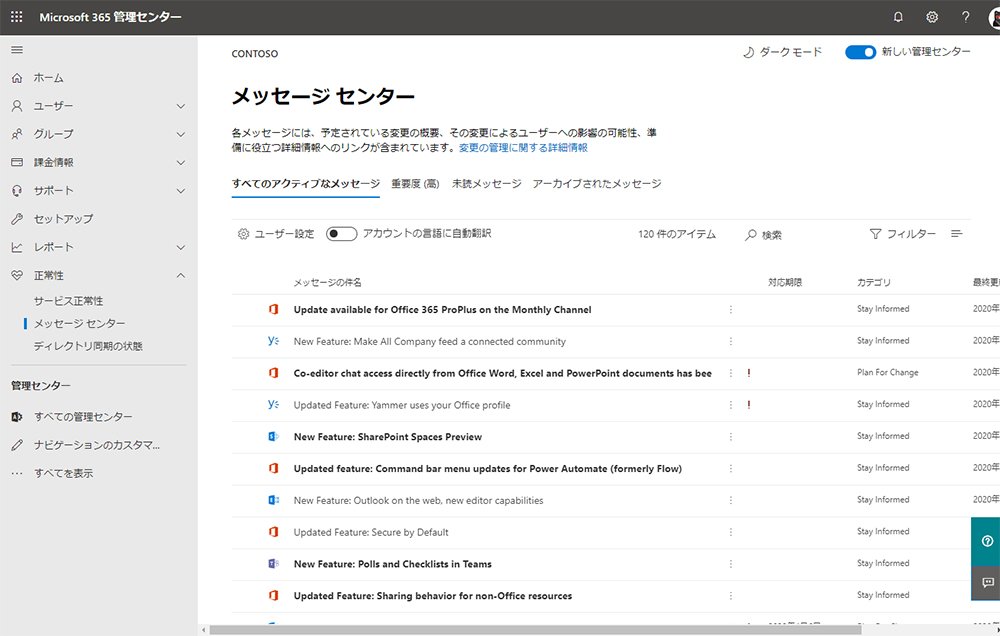Click the 検索 magnifier icon
Image resolution: width=1000 pixels, height=636 pixels.
751,235
